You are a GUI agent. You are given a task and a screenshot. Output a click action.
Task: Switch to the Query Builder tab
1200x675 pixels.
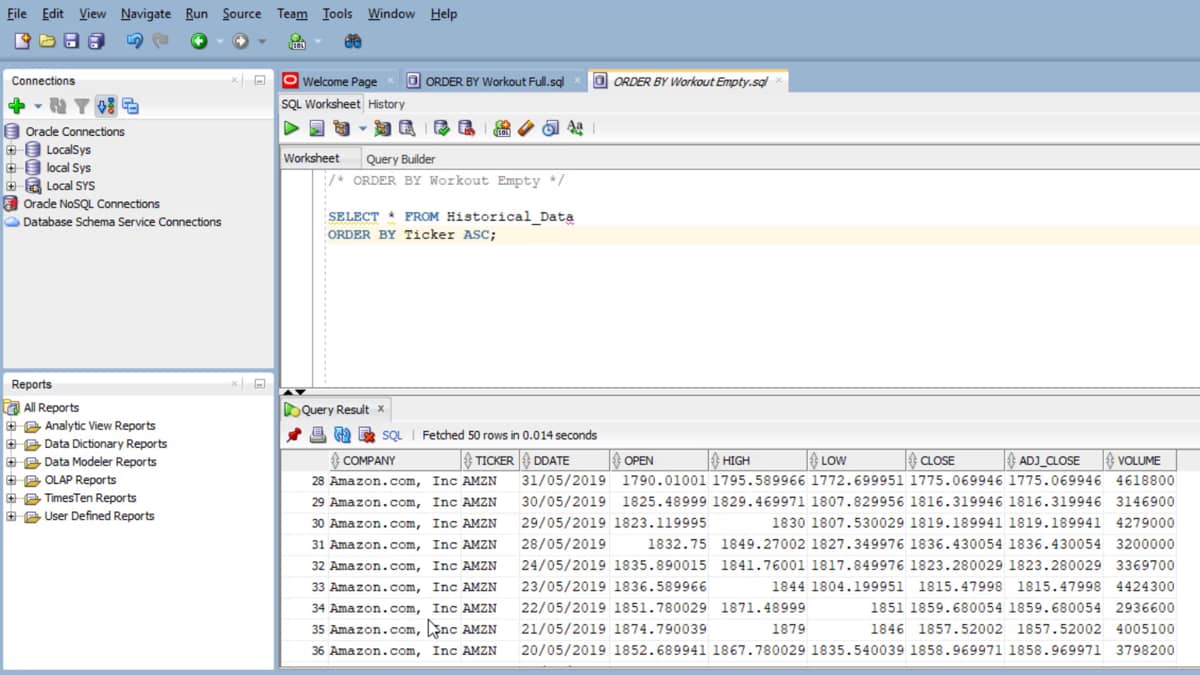[x=400, y=159]
